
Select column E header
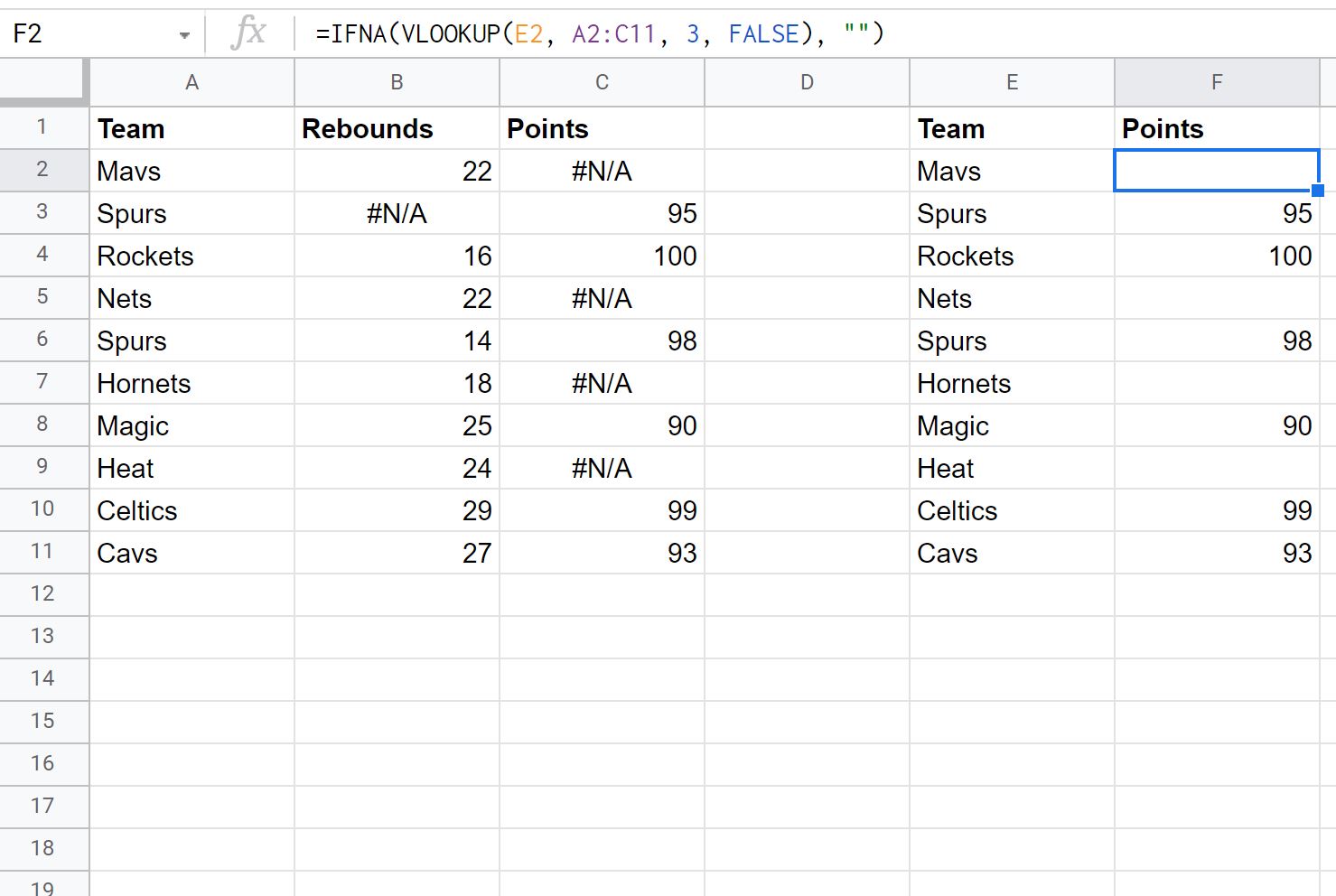click(1013, 82)
